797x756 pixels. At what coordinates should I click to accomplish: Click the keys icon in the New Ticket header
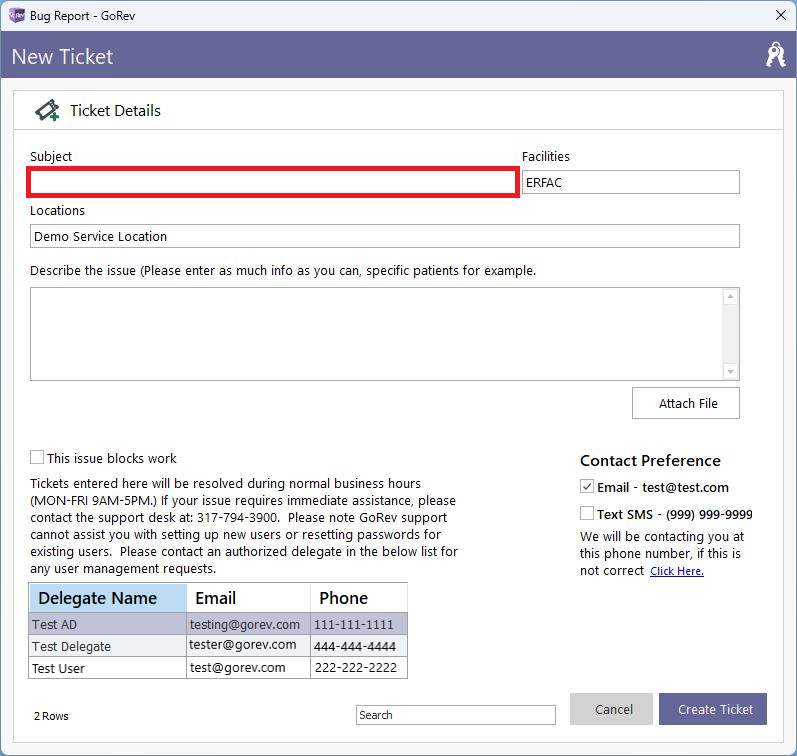point(775,55)
